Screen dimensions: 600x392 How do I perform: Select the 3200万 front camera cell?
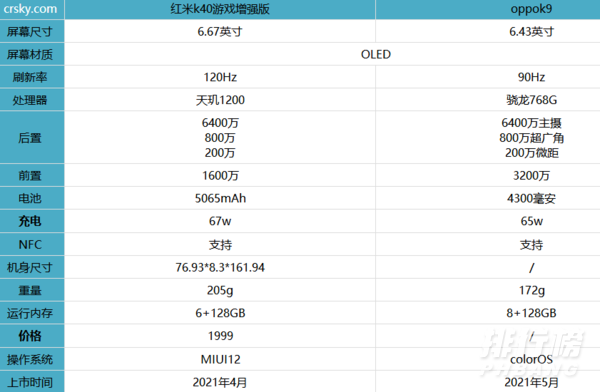[x=488, y=175]
